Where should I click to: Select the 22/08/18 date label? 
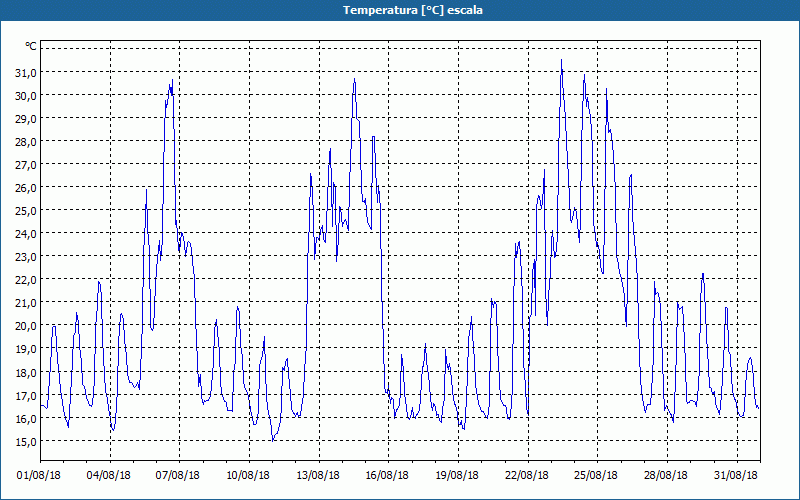tap(527, 475)
